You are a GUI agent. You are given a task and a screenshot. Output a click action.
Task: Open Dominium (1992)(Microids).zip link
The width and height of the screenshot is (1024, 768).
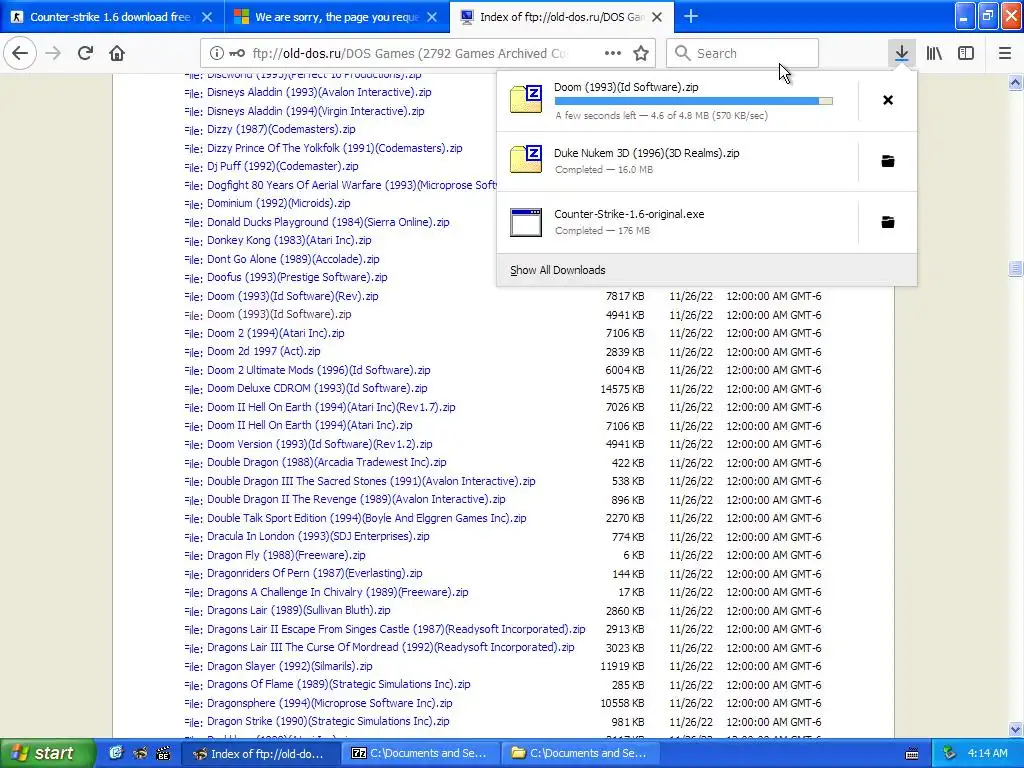point(279,203)
